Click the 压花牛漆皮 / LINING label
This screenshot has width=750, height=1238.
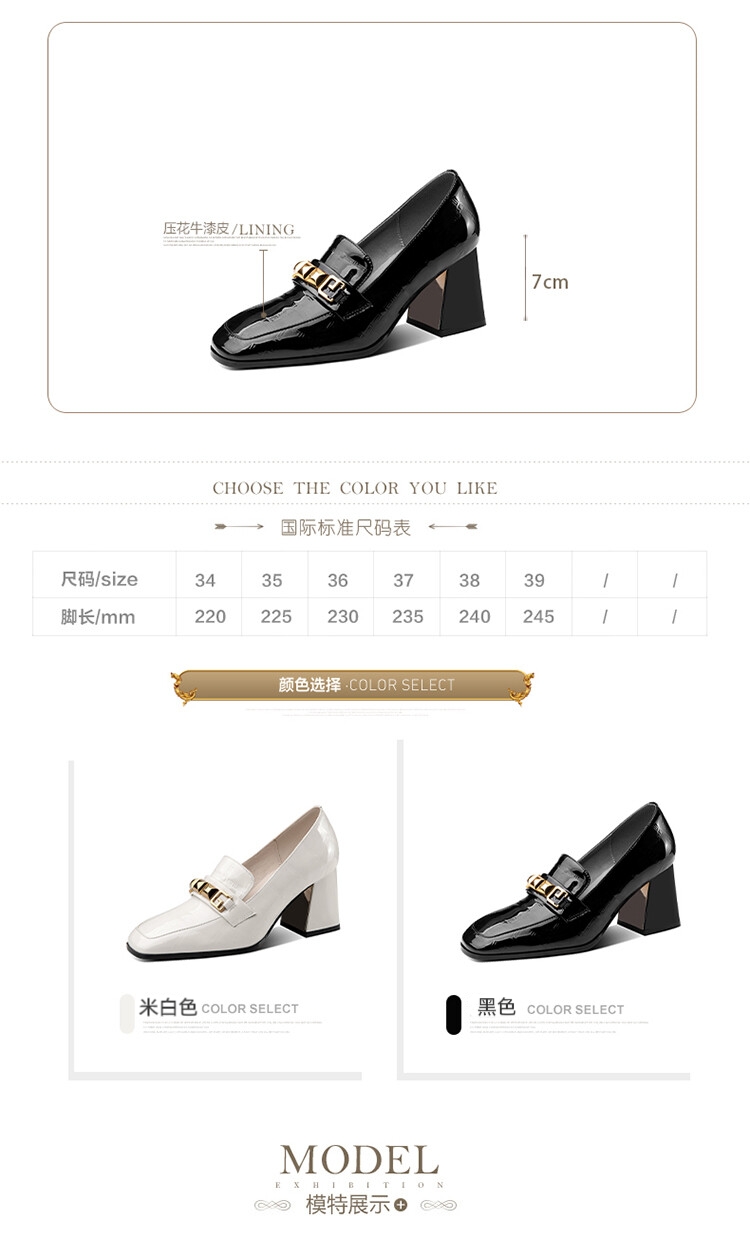[229, 229]
